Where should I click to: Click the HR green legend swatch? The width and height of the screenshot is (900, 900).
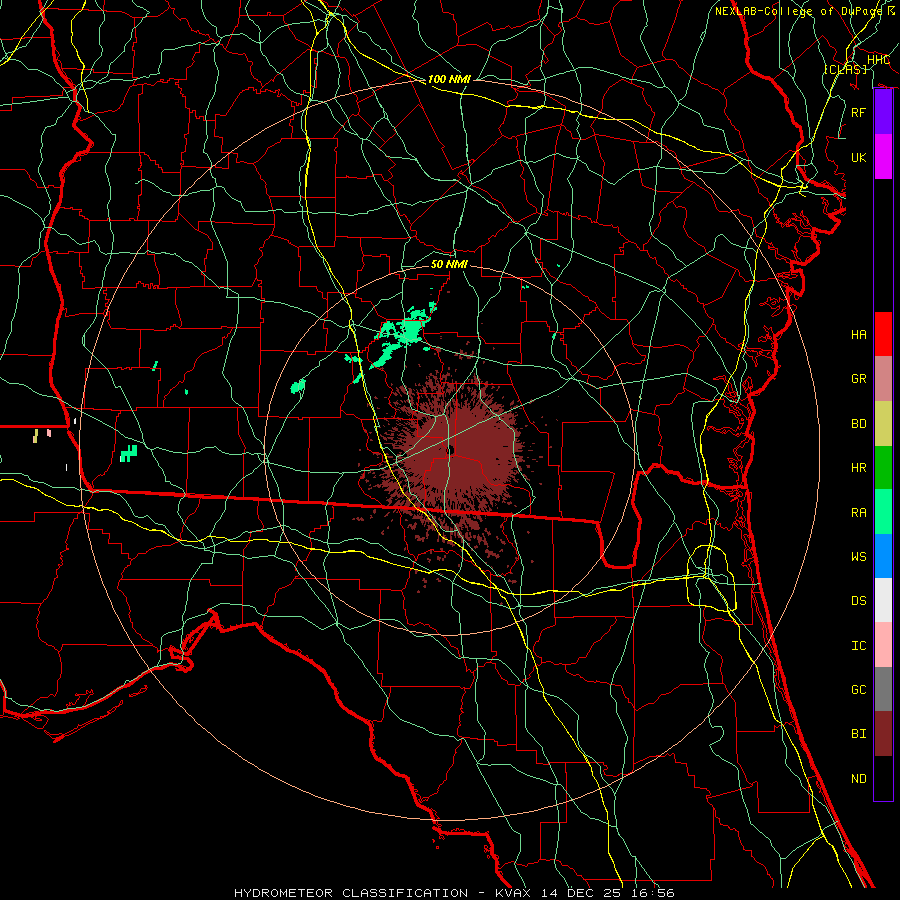coord(883,468)
